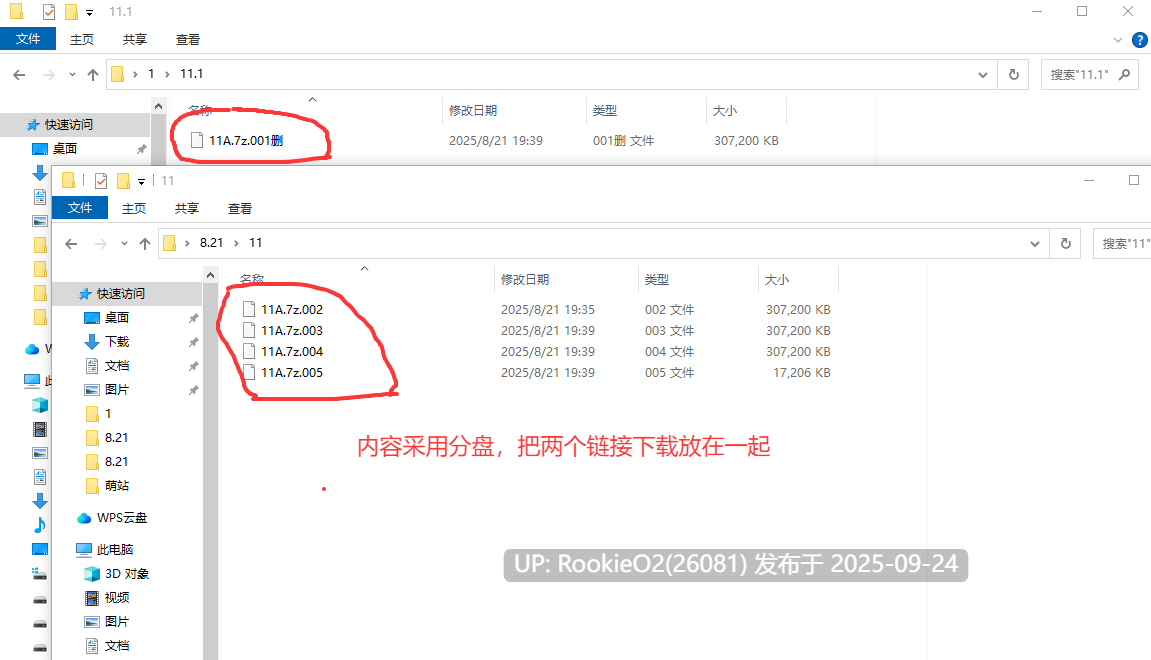Open the 萌站 folder in the sidebar
The image size is (1151, 660).
point(117,485)
